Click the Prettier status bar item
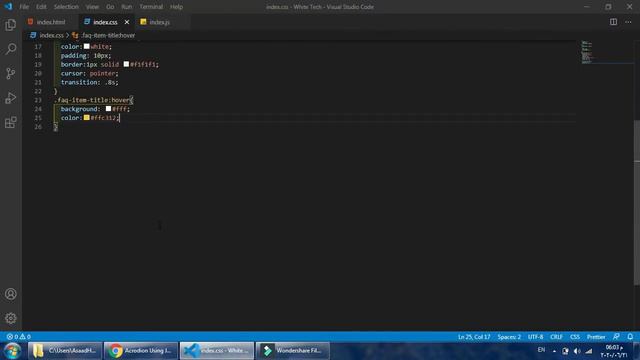 coord(596,337)
